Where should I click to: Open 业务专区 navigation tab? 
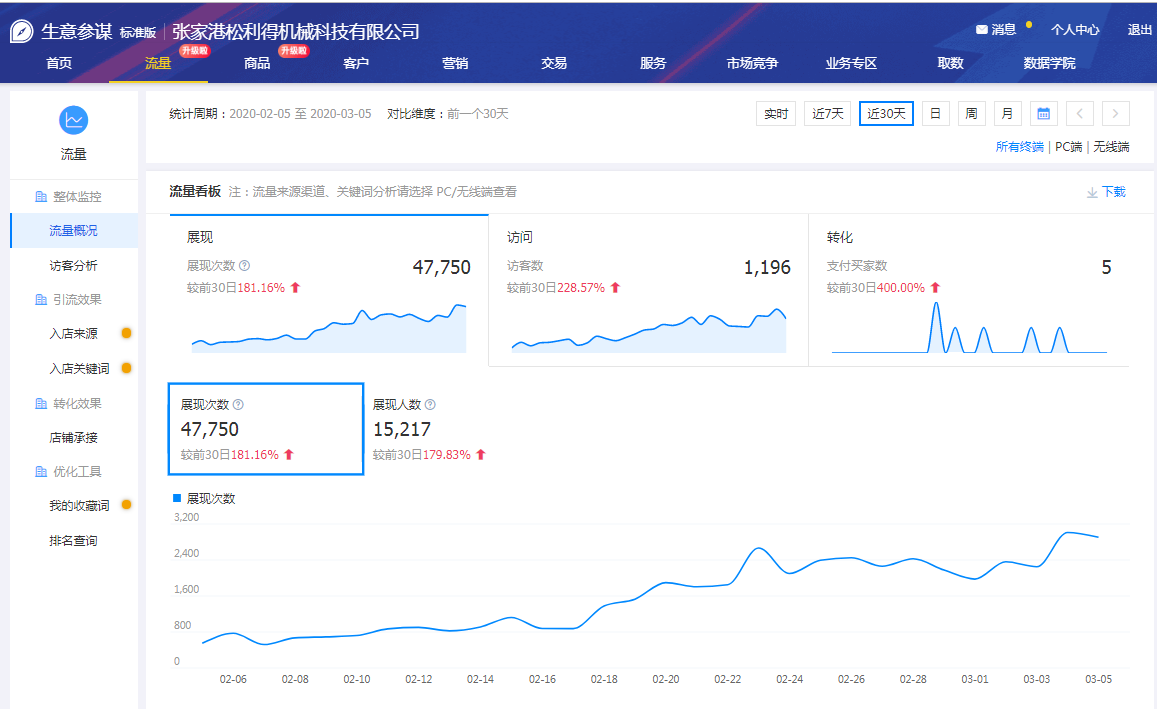coord(851,63)
